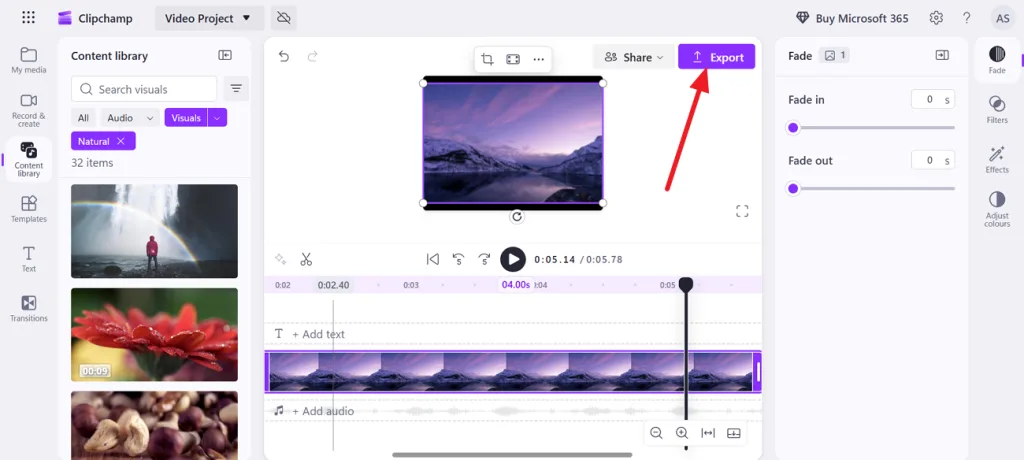Collapse the Fade properties panel

[x=942, y=56]
